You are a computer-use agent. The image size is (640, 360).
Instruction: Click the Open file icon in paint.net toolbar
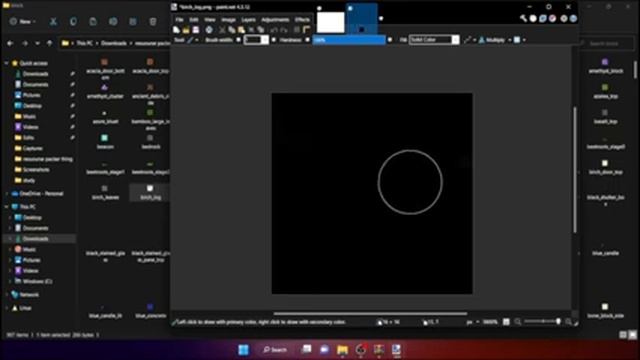(186, 30)
